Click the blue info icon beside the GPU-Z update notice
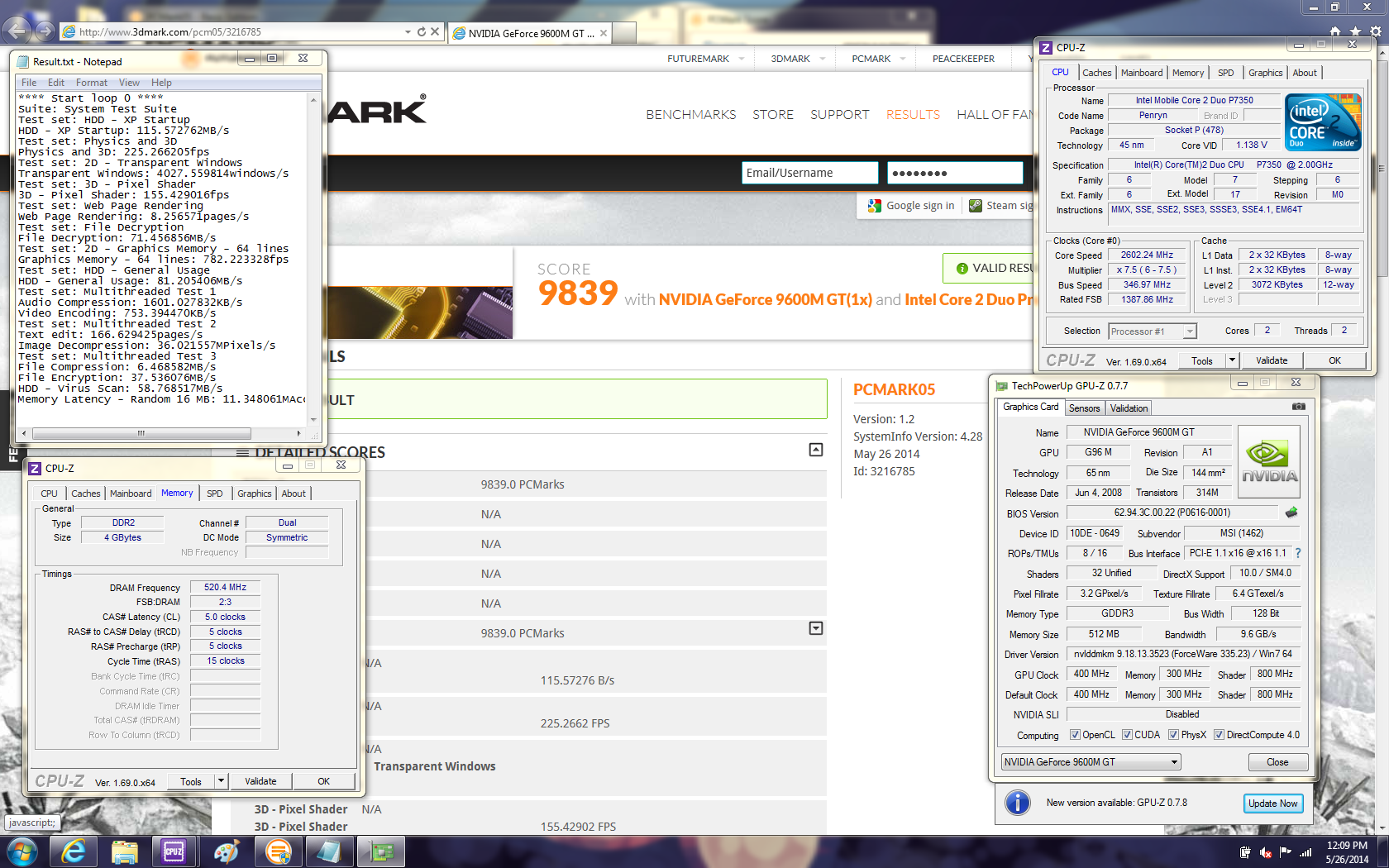The height and width of the screenshot is (868, 1389). coord(1017,803)
